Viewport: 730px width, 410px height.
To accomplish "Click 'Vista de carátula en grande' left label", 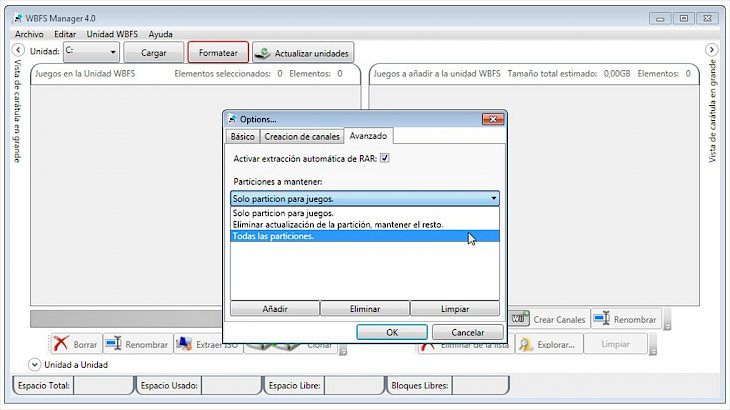I will 17,111.
